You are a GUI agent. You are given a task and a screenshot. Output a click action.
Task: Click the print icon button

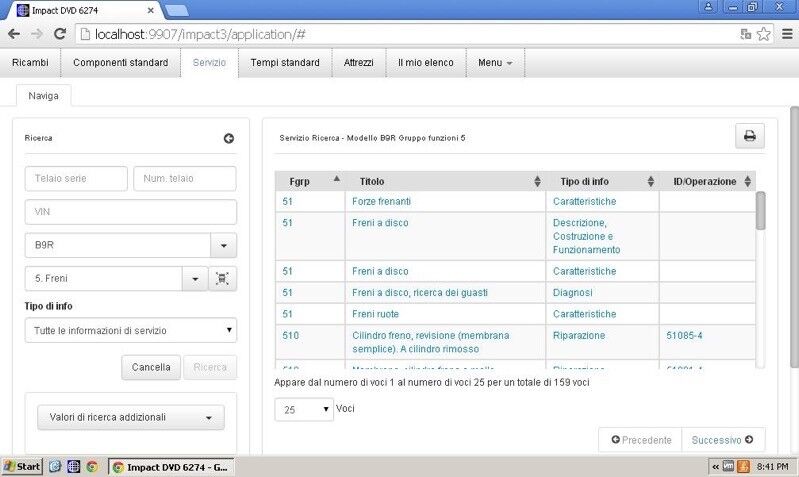pos(749,137)
